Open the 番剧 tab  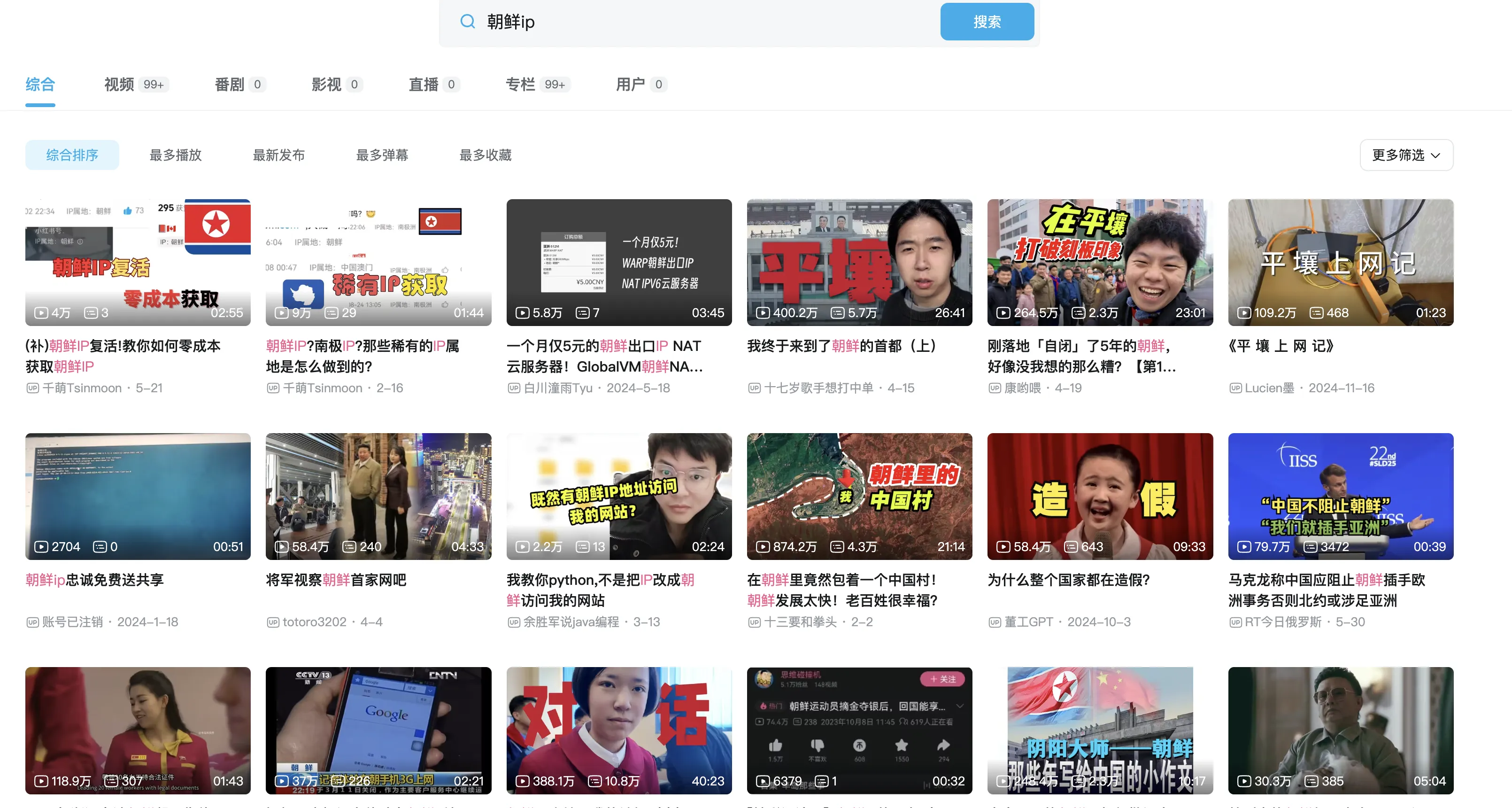239,85
